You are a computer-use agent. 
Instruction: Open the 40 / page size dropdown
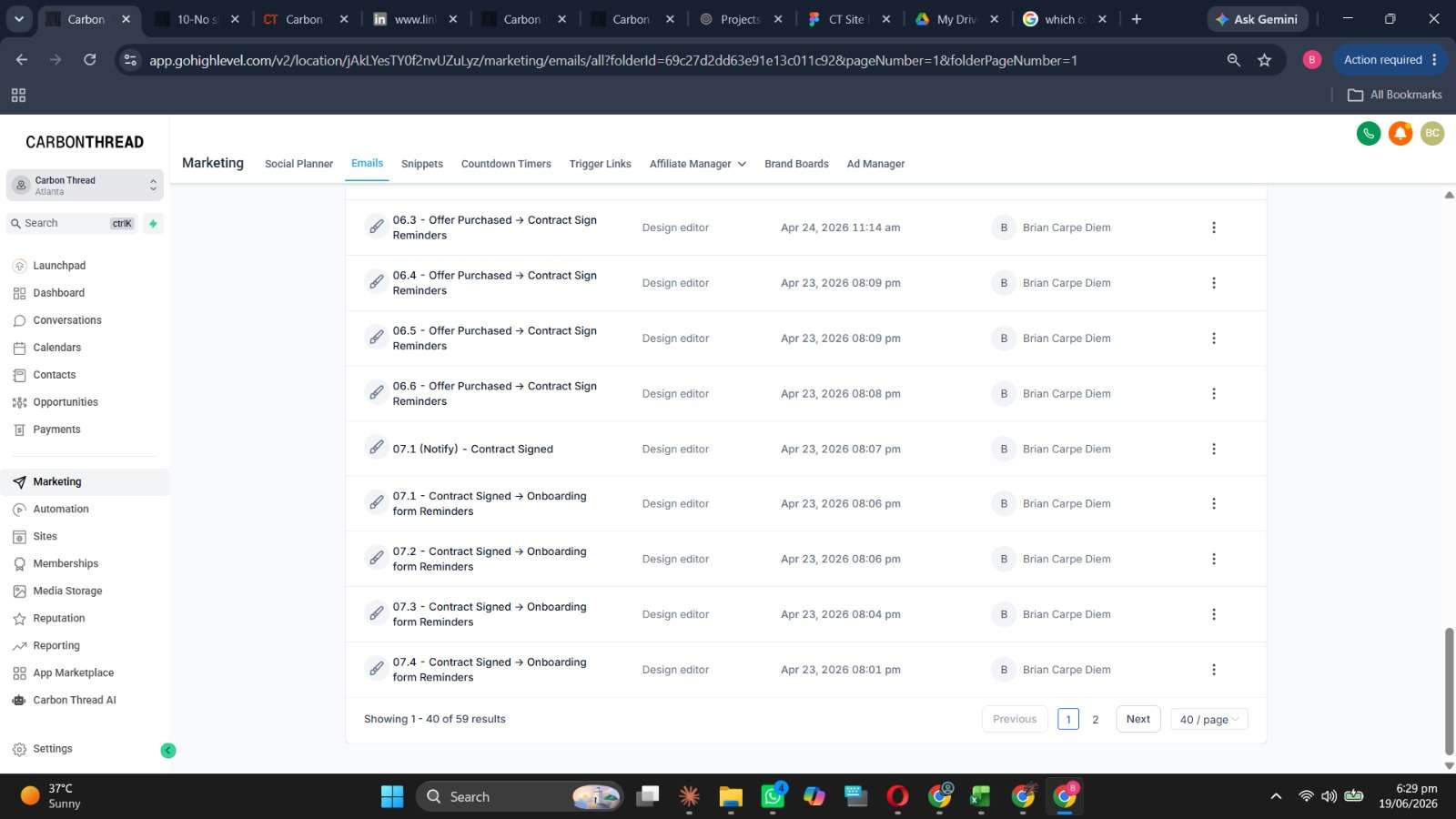tap(1209, 719)
